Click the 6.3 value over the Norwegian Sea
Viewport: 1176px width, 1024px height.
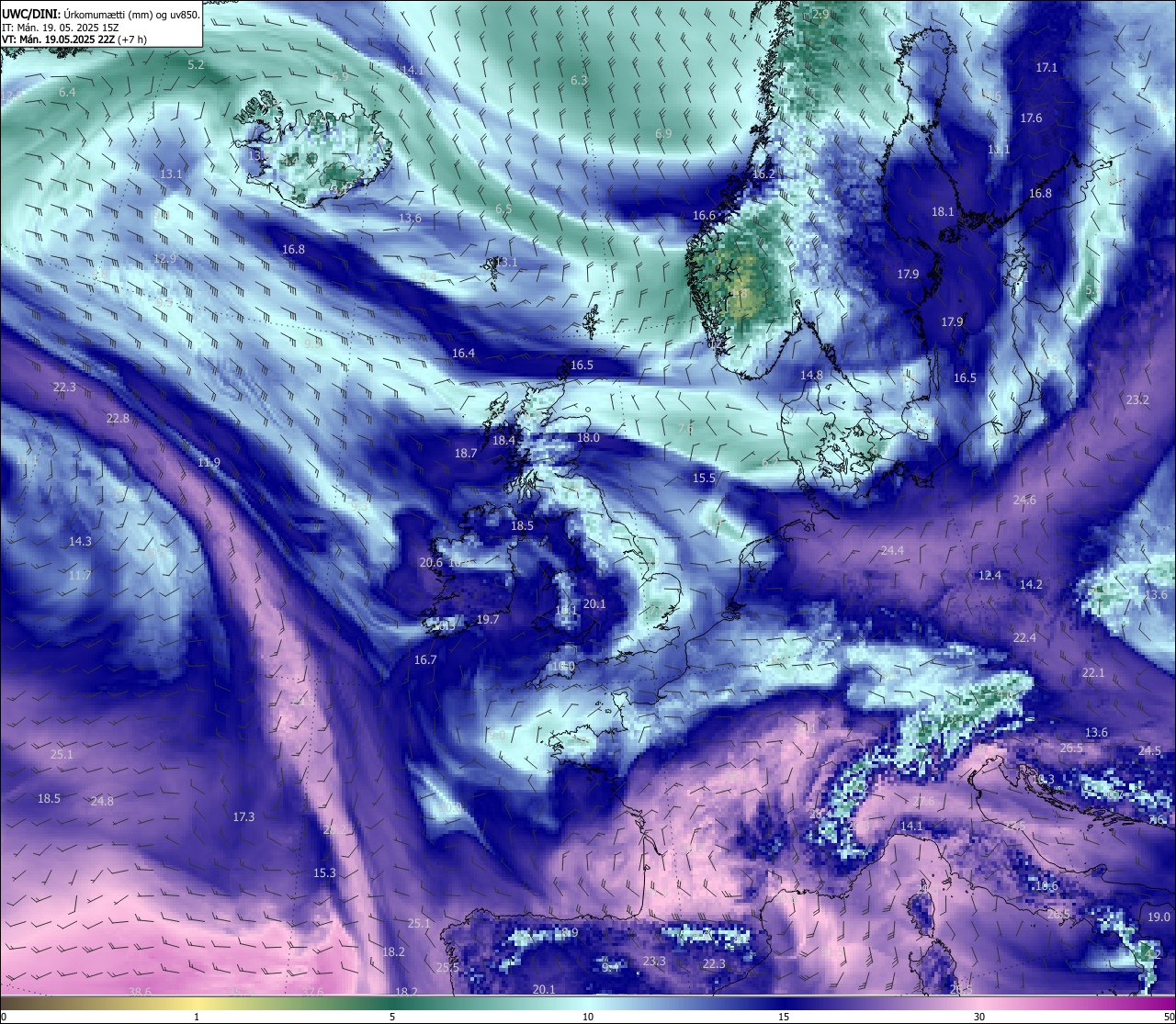click(x=579, y=80)
